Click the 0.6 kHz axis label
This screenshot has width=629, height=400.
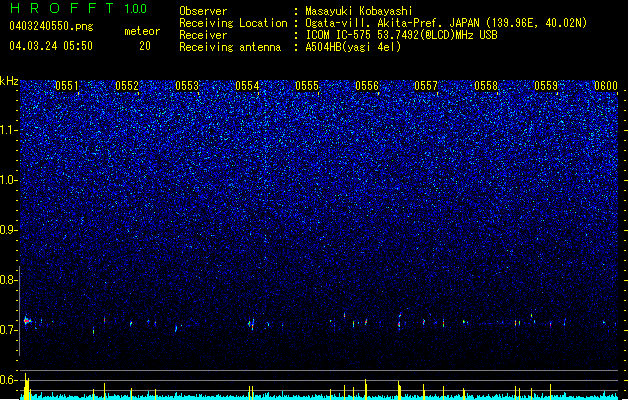(8, 380)
